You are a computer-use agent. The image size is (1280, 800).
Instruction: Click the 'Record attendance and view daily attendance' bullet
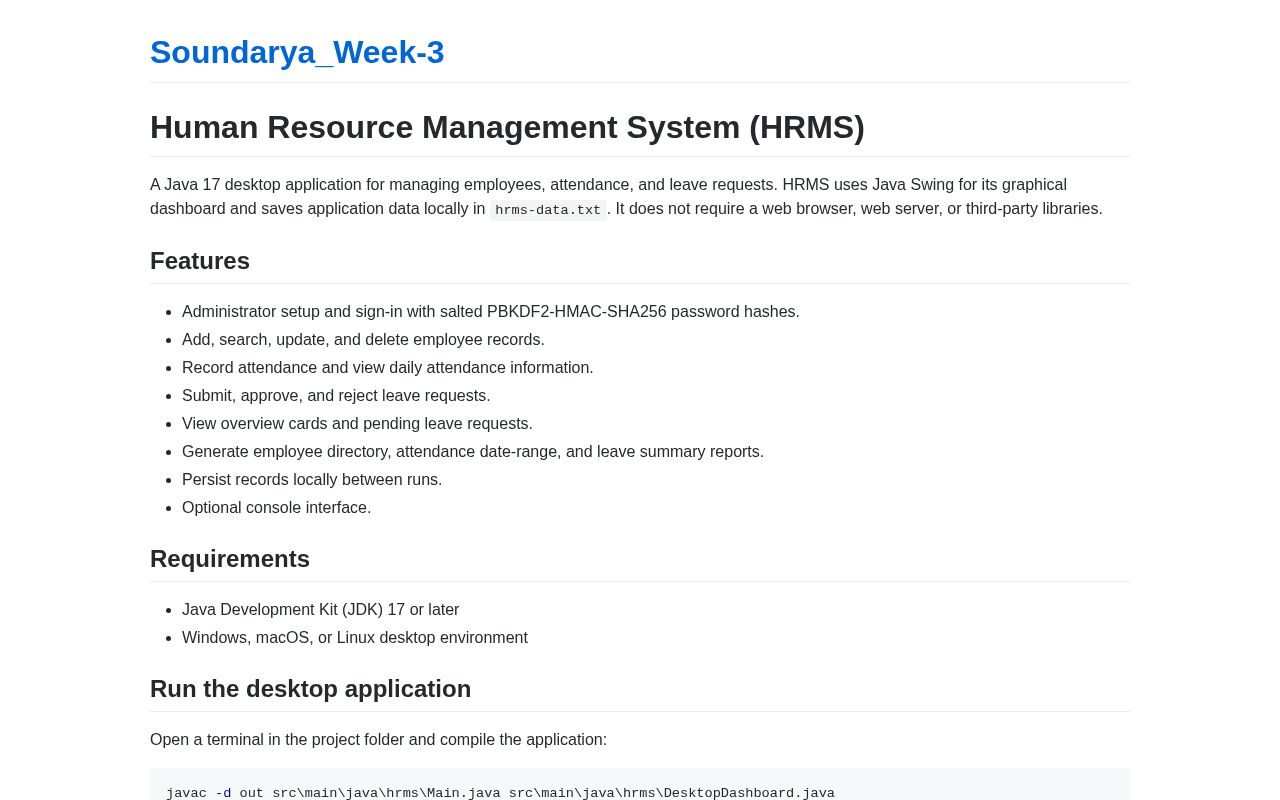click(388, 368)
